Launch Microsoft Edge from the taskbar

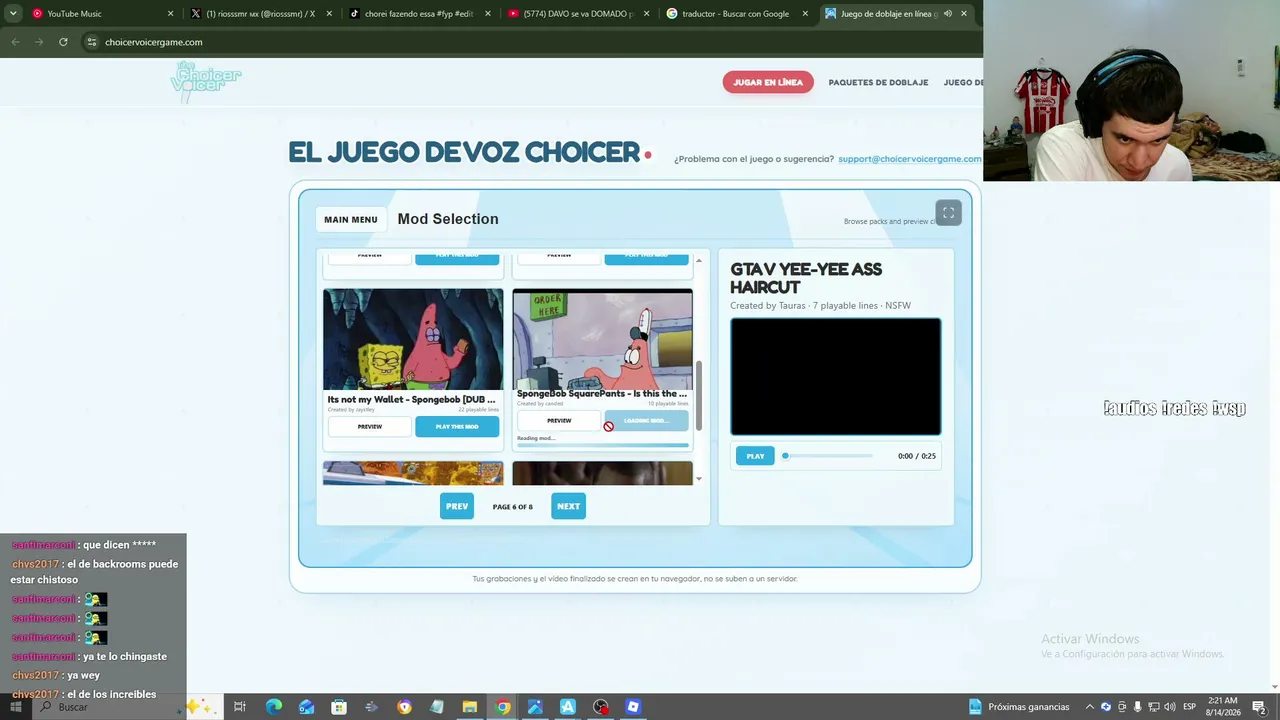[x=273, y=707]
